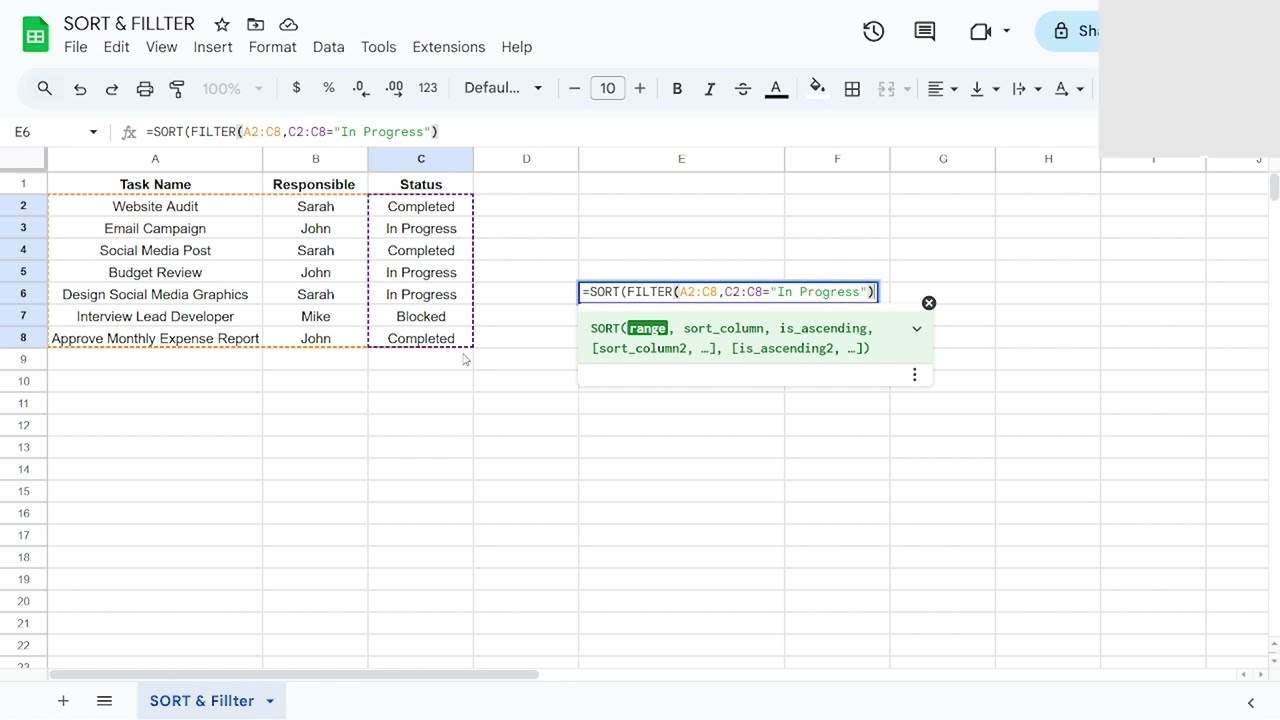The height and width of the screenshot is (720, 1280).
Task: Activate the paint format tool
Action: click(177, 89)
